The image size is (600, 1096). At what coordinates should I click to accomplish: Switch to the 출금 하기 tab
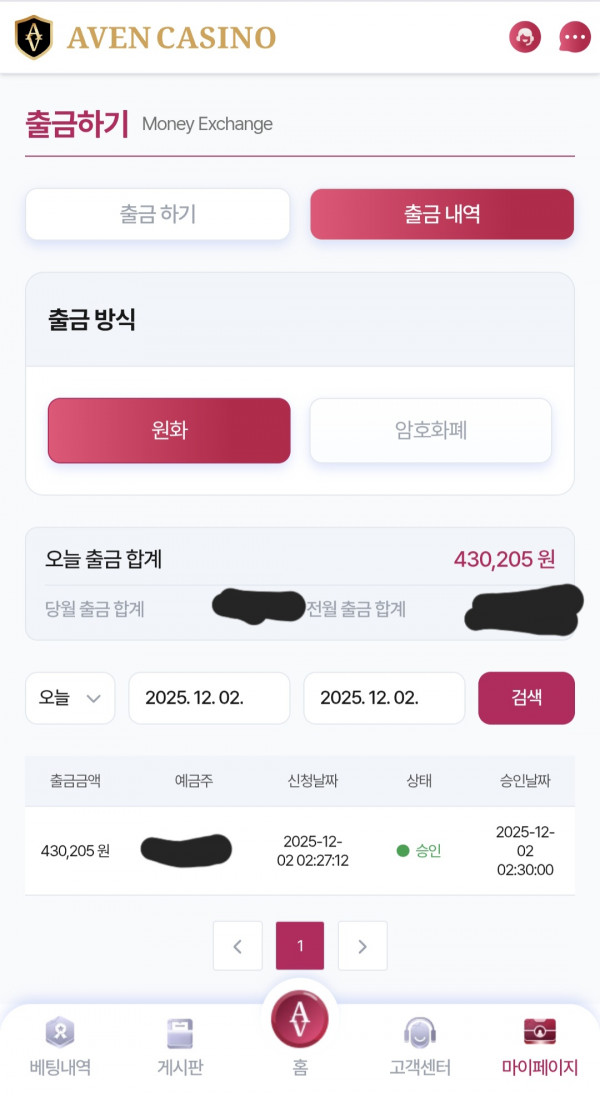click(157, 214)
